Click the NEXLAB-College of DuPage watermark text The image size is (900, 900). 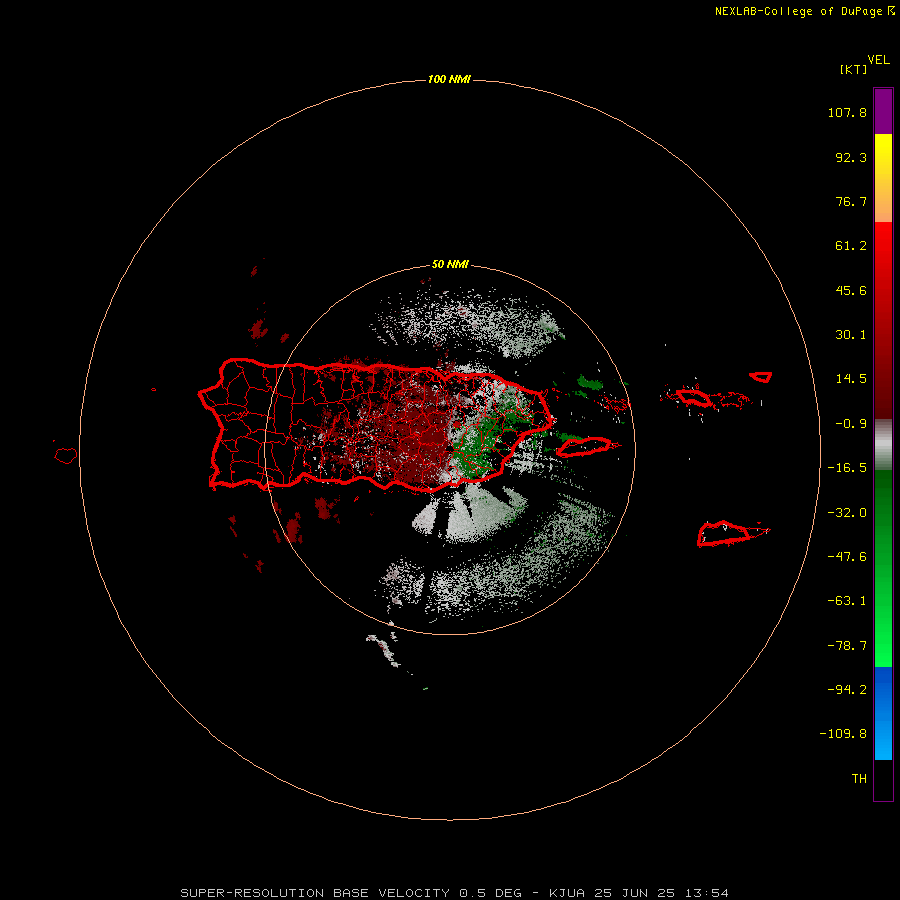coord(804,11)
